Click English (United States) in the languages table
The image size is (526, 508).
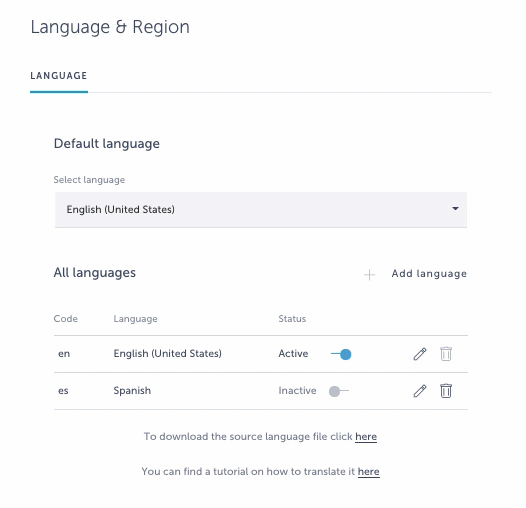(x=168, y=354)
